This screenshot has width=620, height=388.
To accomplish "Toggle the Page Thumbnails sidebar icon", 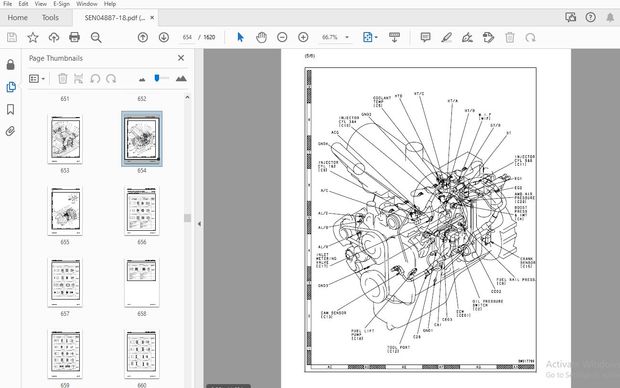I will [x=11, y=87].
